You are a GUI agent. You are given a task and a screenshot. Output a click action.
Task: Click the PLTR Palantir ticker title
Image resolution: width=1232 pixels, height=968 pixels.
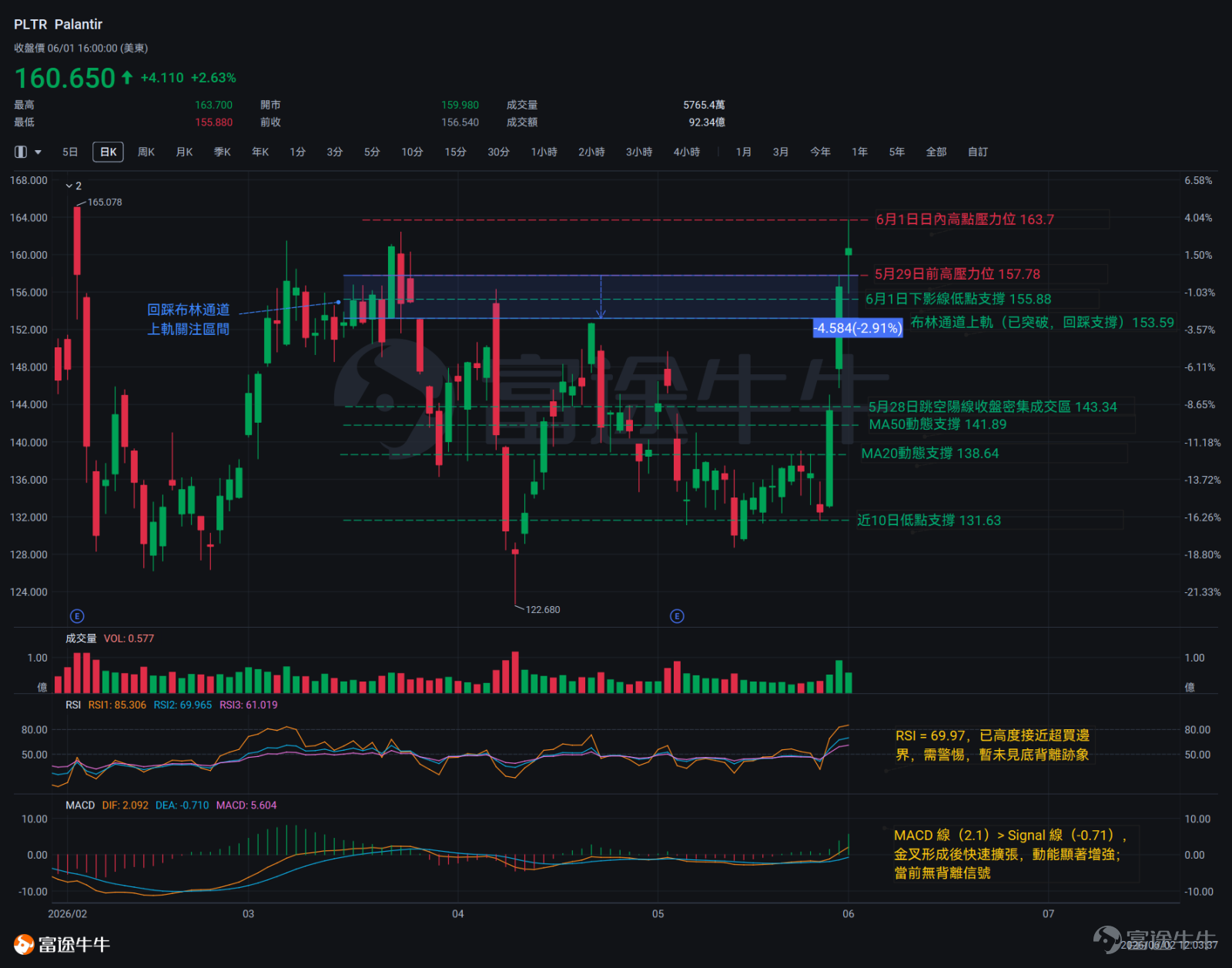point(58,25)
